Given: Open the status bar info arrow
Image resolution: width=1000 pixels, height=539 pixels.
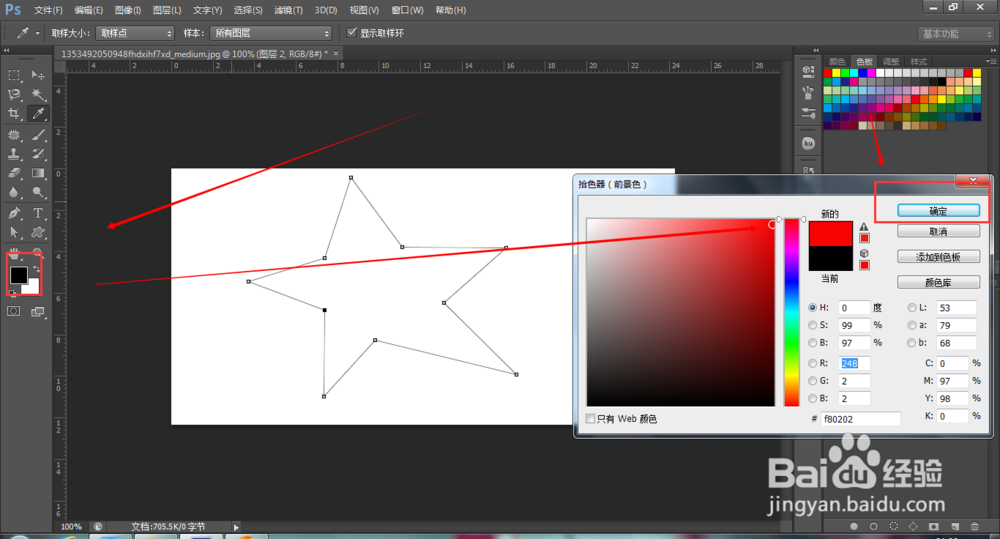Looking at the screenshot, I should (x=236, y=527).
